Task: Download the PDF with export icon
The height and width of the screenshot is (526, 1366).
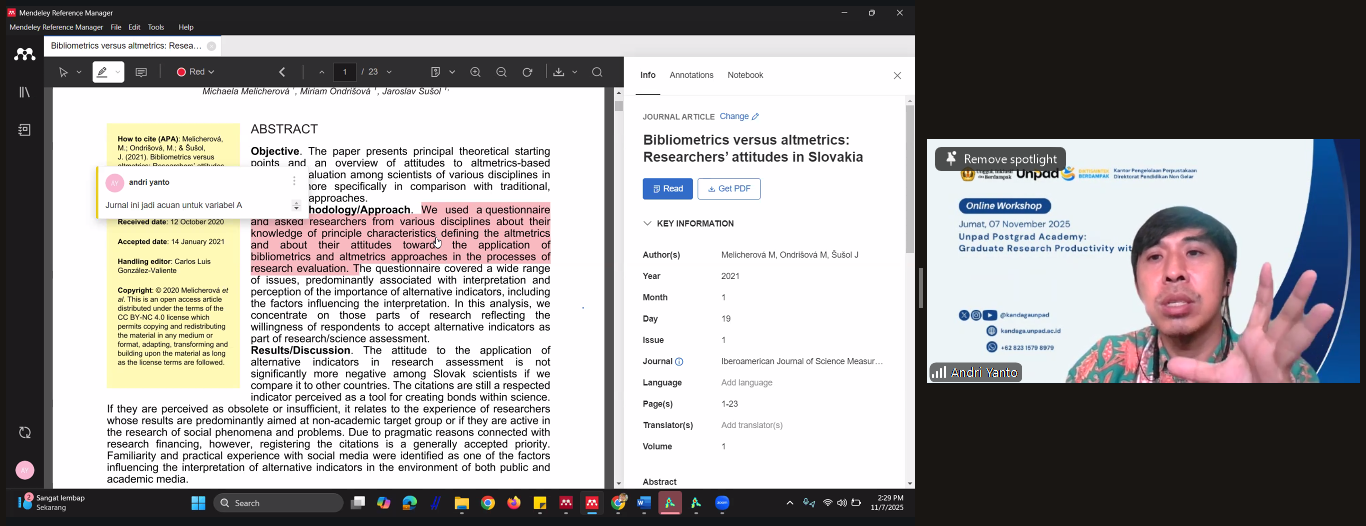Action: [x=558, y=72]
